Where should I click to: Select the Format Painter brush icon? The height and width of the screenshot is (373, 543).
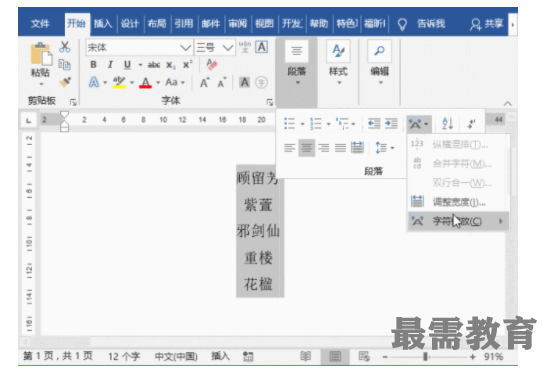[x=65, y=82]
